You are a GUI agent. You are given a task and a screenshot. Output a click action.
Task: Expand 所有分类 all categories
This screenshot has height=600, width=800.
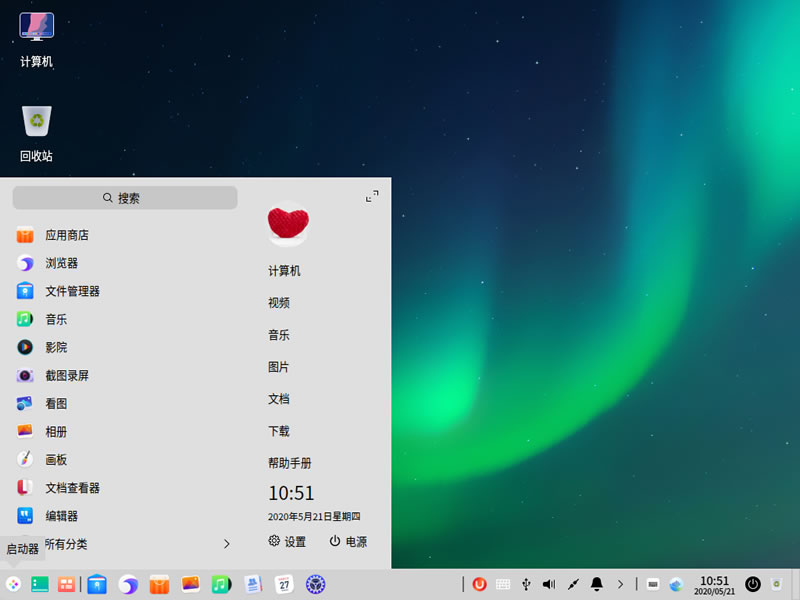[120, 544]
